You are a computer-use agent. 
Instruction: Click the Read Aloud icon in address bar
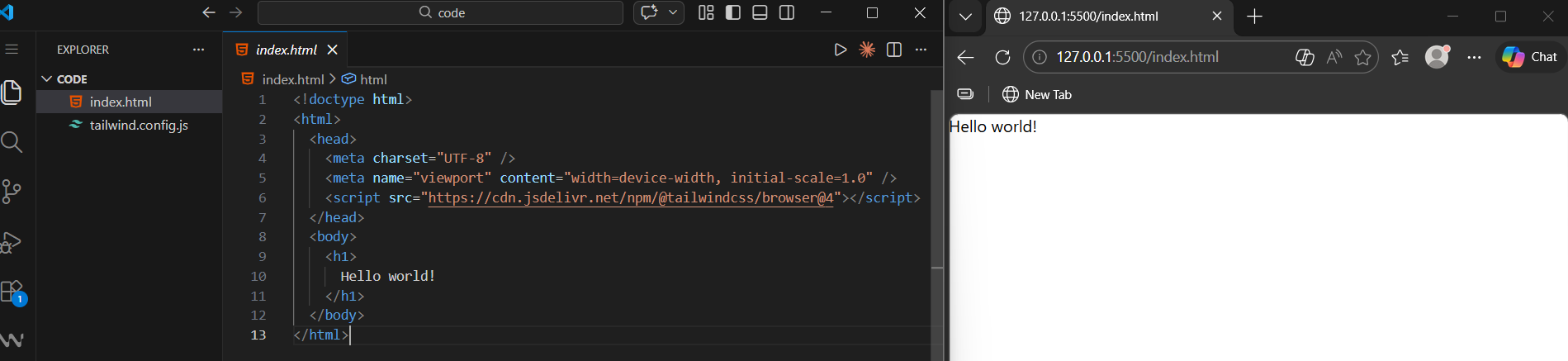[x=1334, y=57]
